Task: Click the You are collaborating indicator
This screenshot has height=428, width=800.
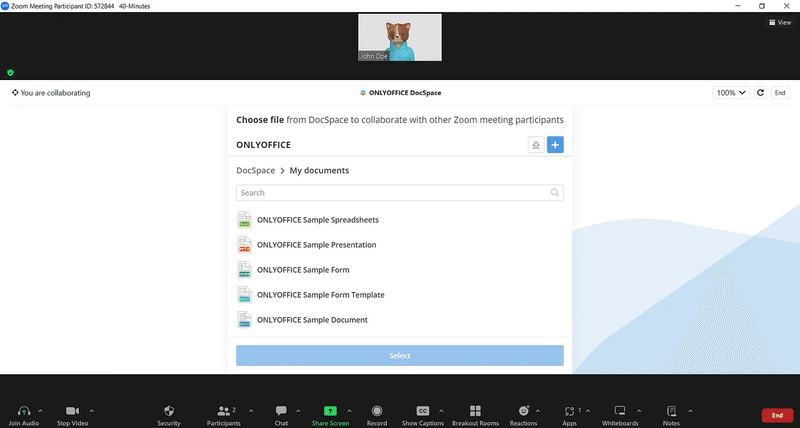Action: 51,93
